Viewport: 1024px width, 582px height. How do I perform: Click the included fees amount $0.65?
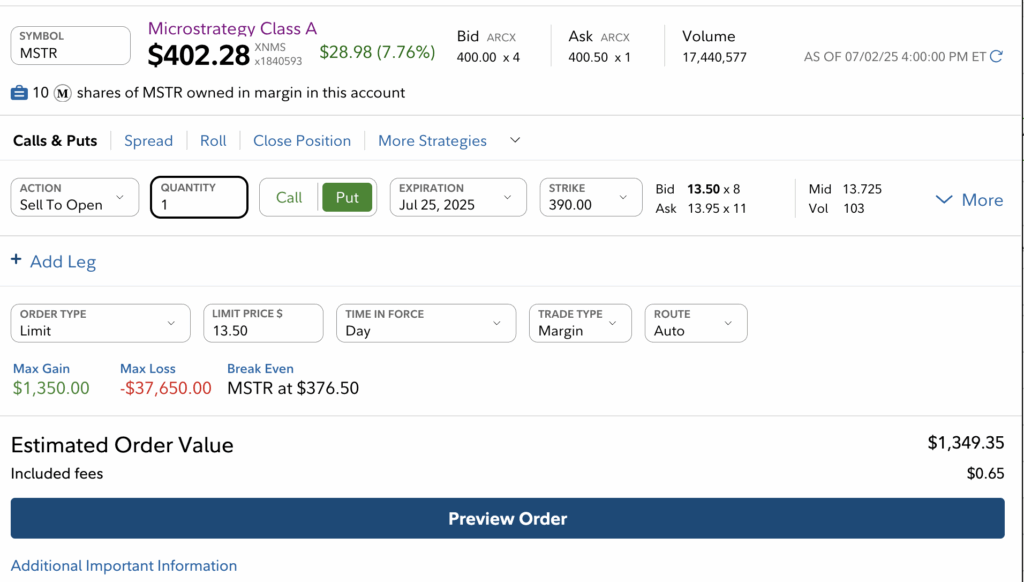pyautogui.click(x=985, y=474)
